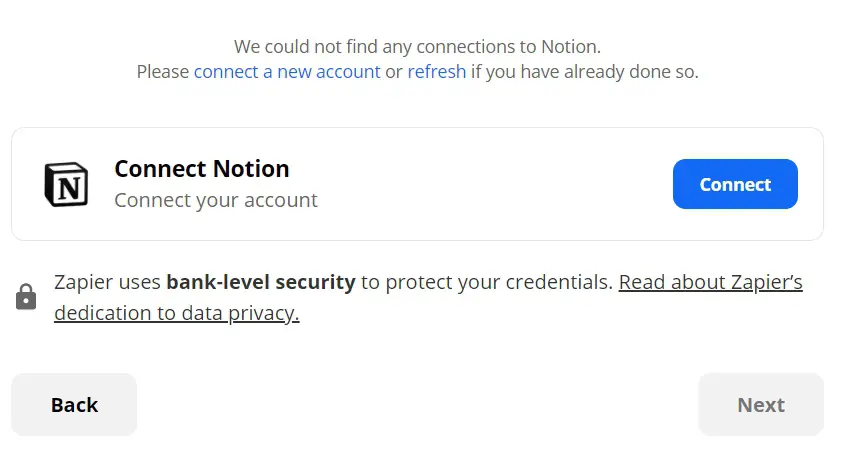
Task: Go back with the Back button
Action: (x=74, y=405)
